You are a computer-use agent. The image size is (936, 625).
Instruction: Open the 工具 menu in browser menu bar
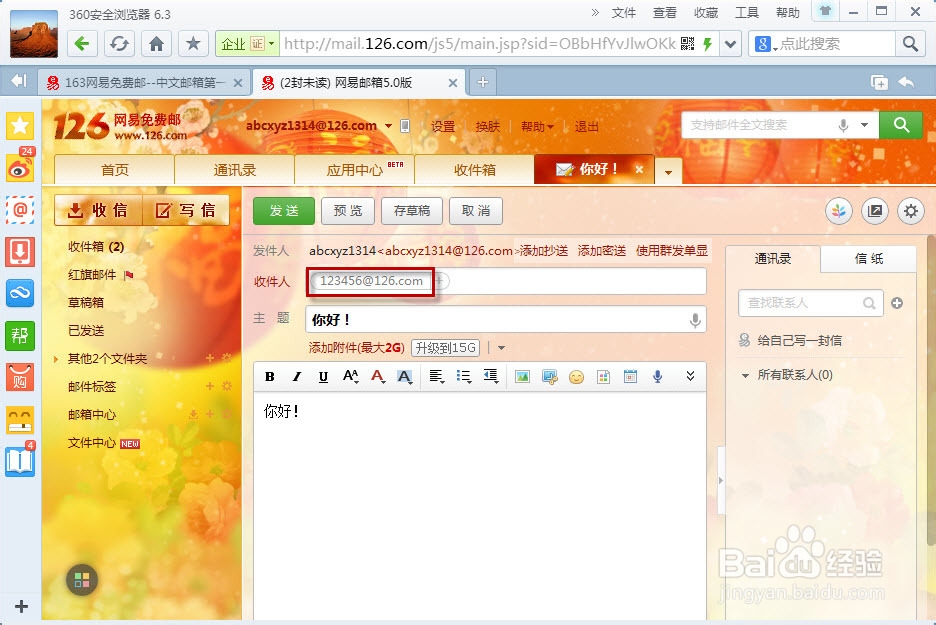point(744,12)
